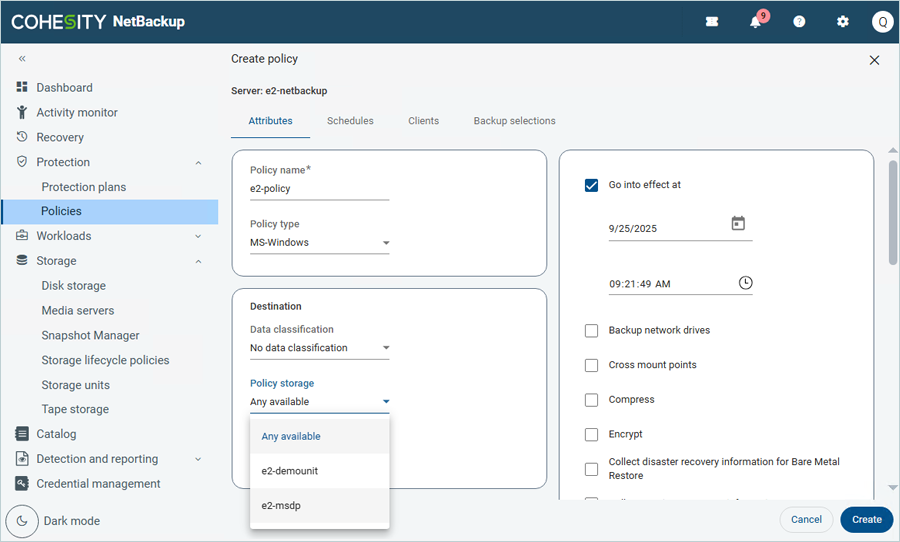Image resolution: width=900 pixels, height=542 pixels.
Task: Check the Encrypt checkbox
Action: (591, 435)
